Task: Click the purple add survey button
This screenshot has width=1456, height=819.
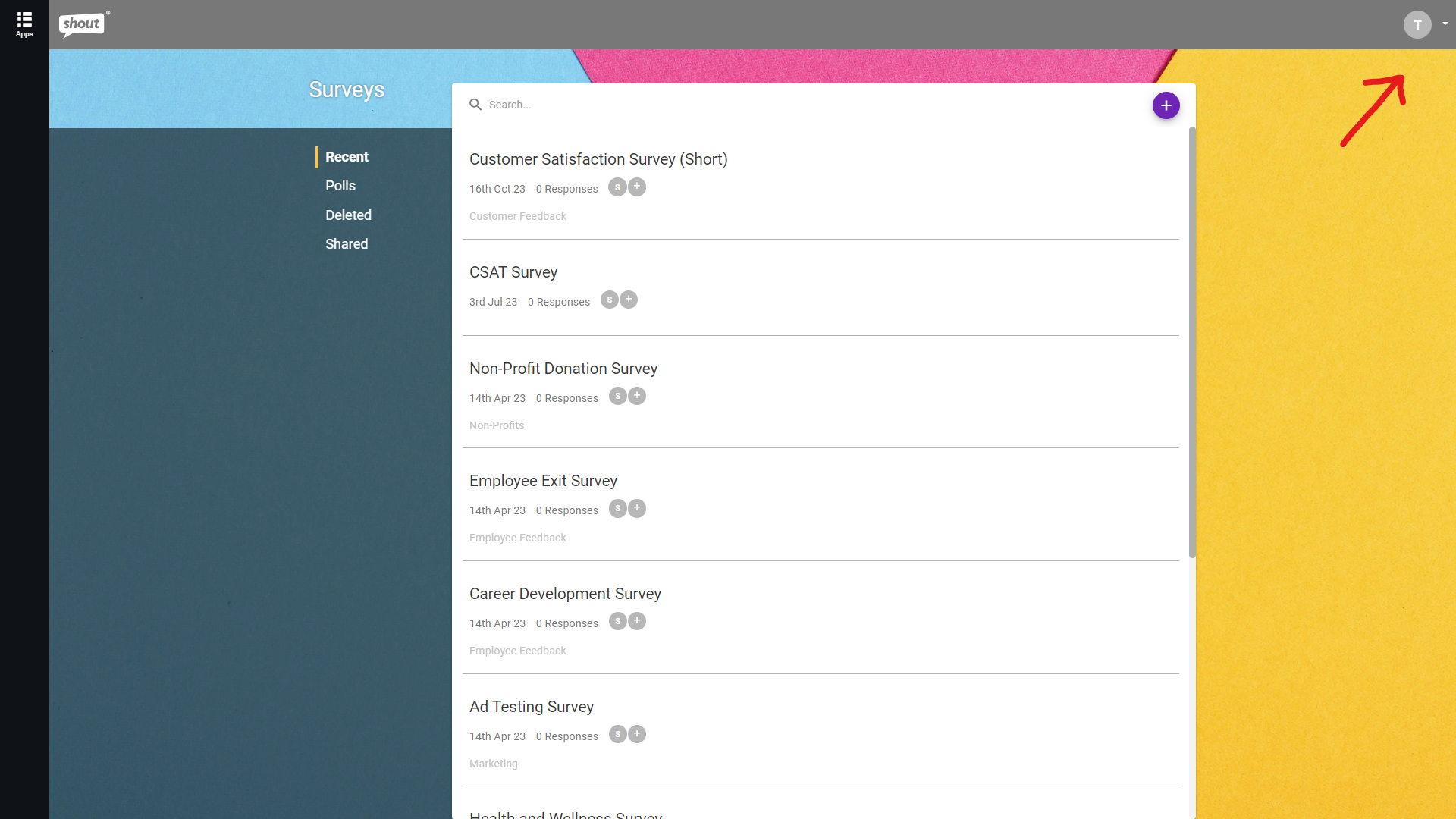Action: (1166, 105)
